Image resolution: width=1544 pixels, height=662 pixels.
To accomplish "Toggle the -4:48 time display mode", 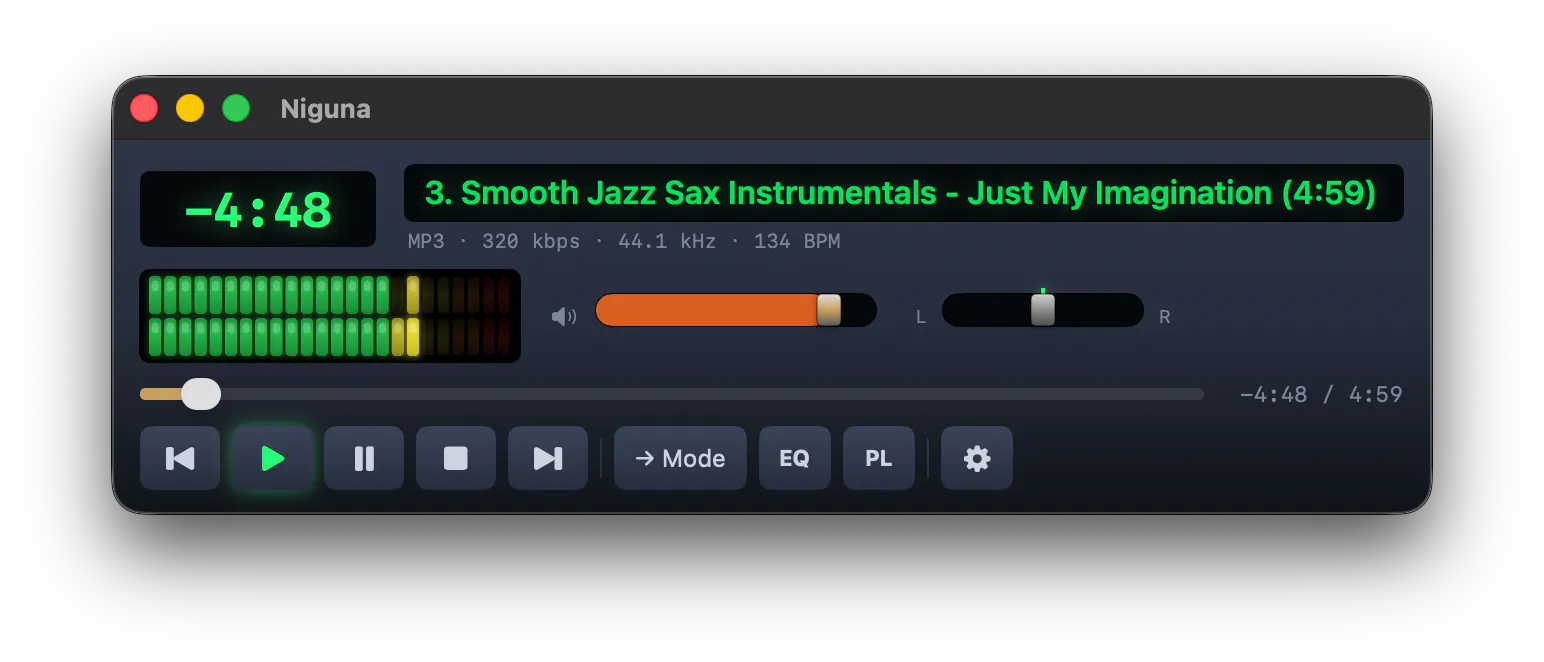I will point(258,209).
